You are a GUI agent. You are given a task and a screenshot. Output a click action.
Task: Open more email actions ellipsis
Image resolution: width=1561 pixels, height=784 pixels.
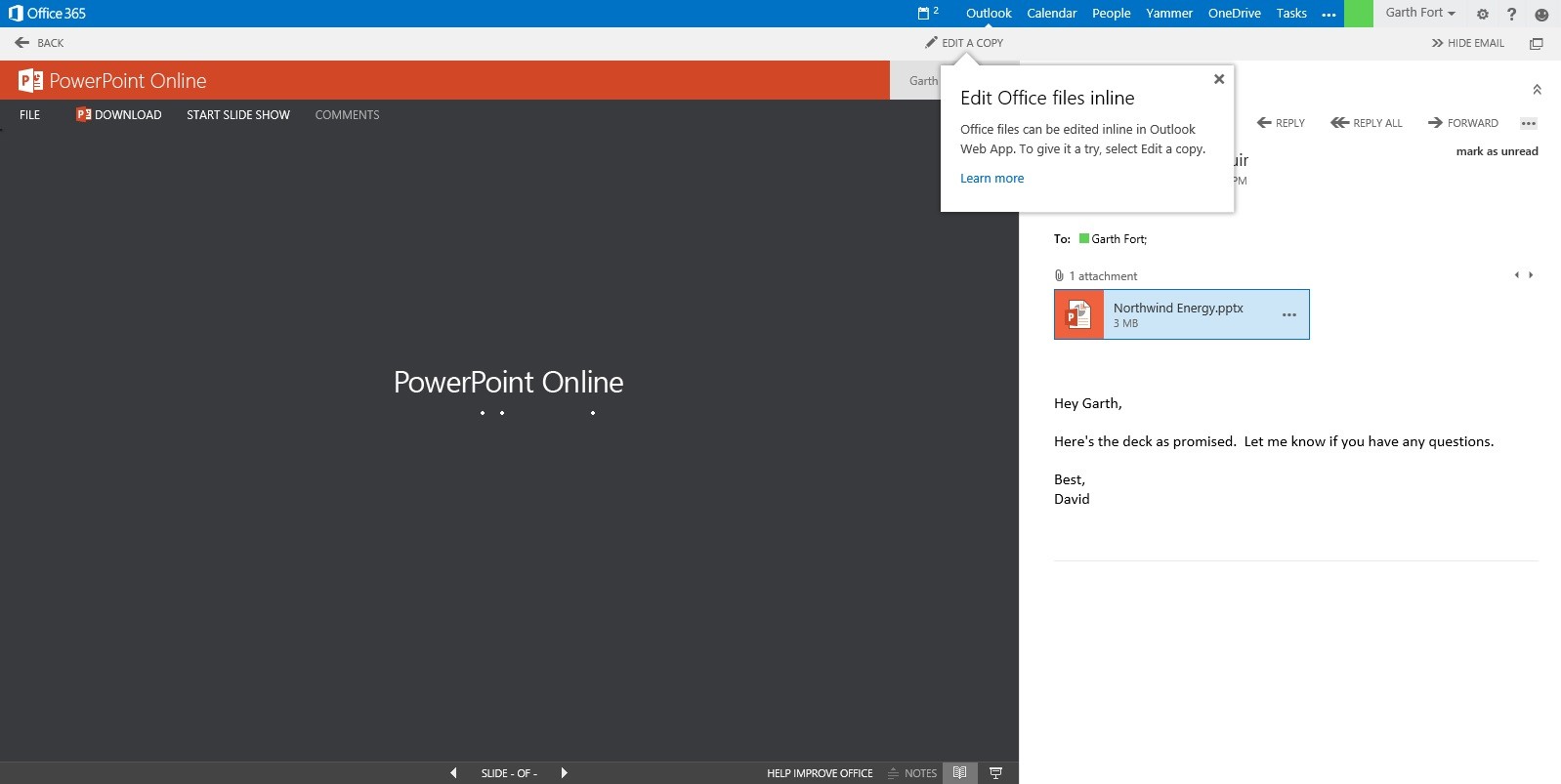[x=1529, y=123]
